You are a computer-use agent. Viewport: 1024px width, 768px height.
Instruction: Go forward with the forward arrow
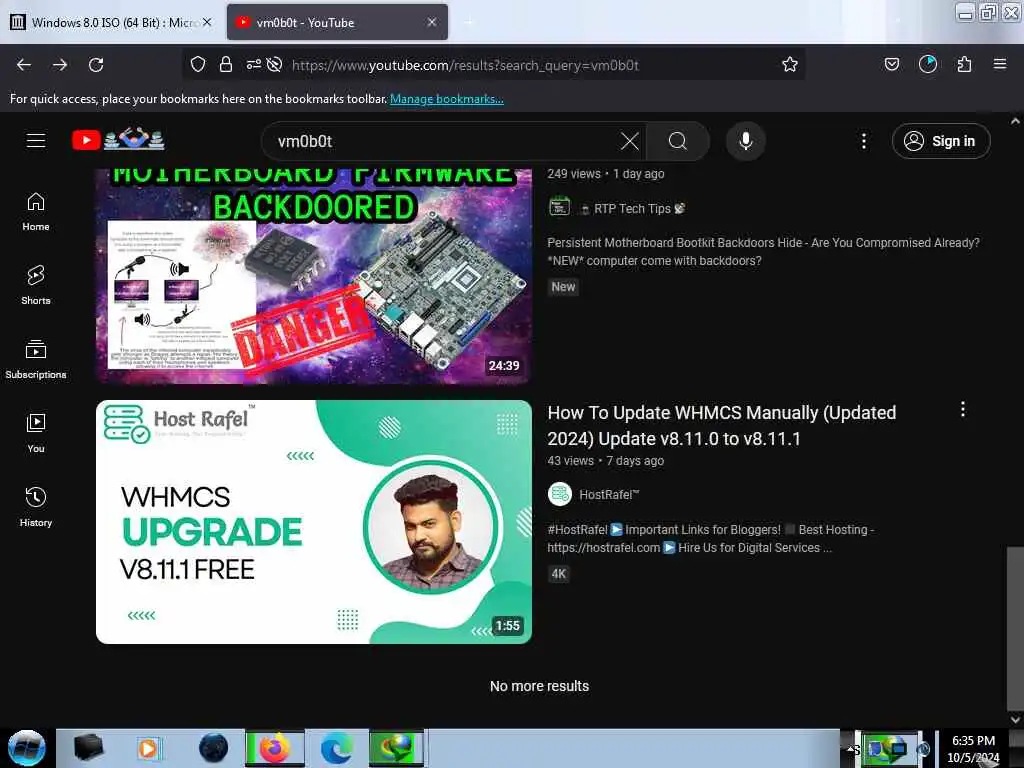[x=60, y=65]
